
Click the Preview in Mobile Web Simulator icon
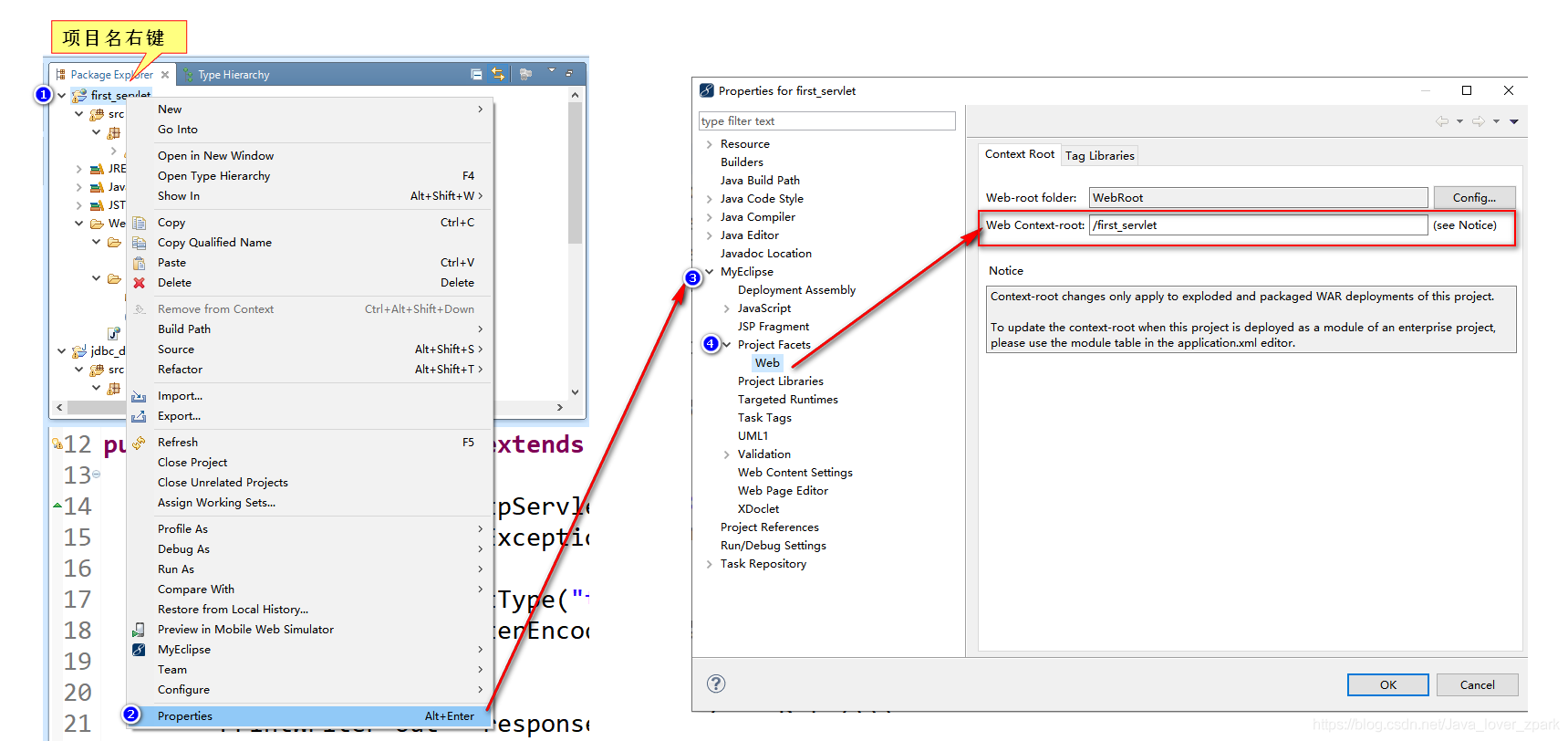(139, 630)
